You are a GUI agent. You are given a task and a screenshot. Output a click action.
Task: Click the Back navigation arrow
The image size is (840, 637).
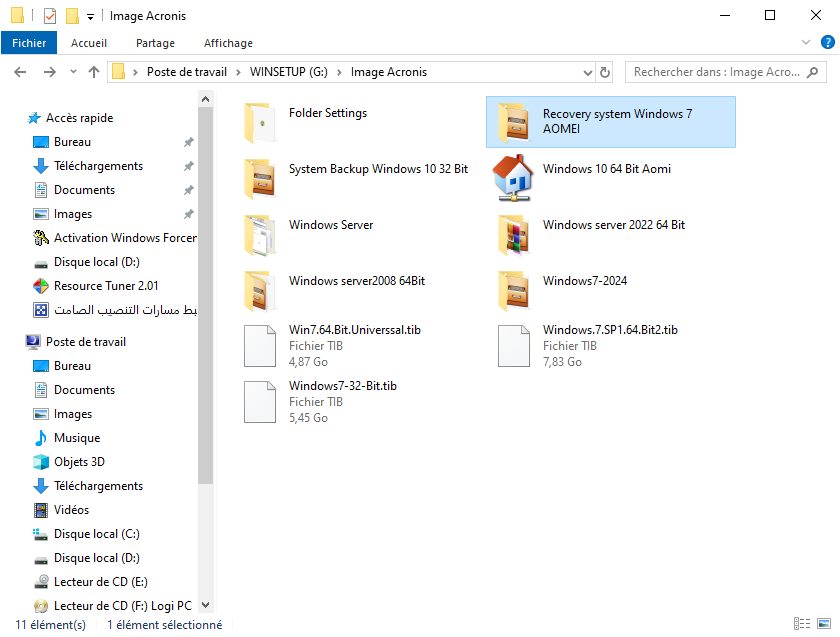pos(20,72)
